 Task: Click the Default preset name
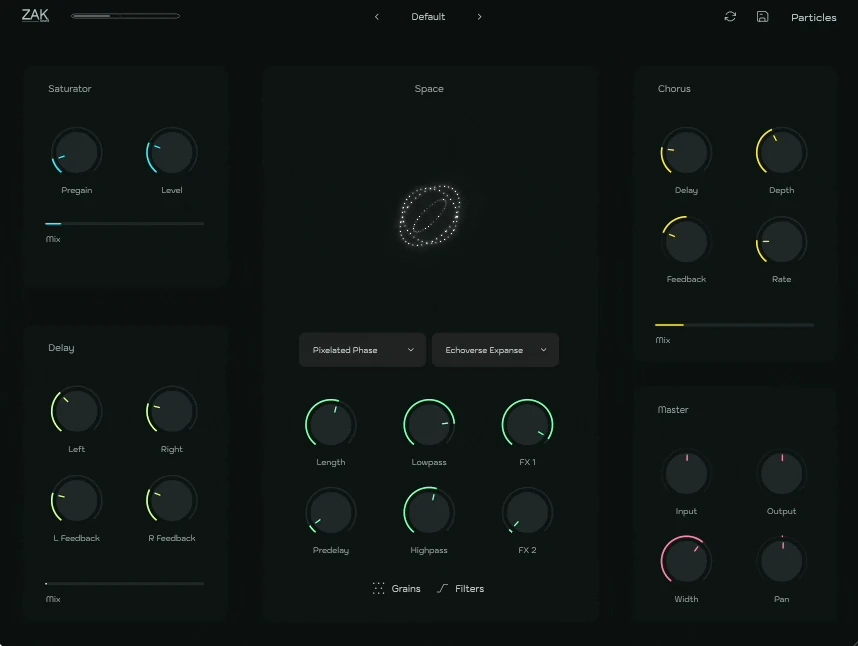point(428,17)
